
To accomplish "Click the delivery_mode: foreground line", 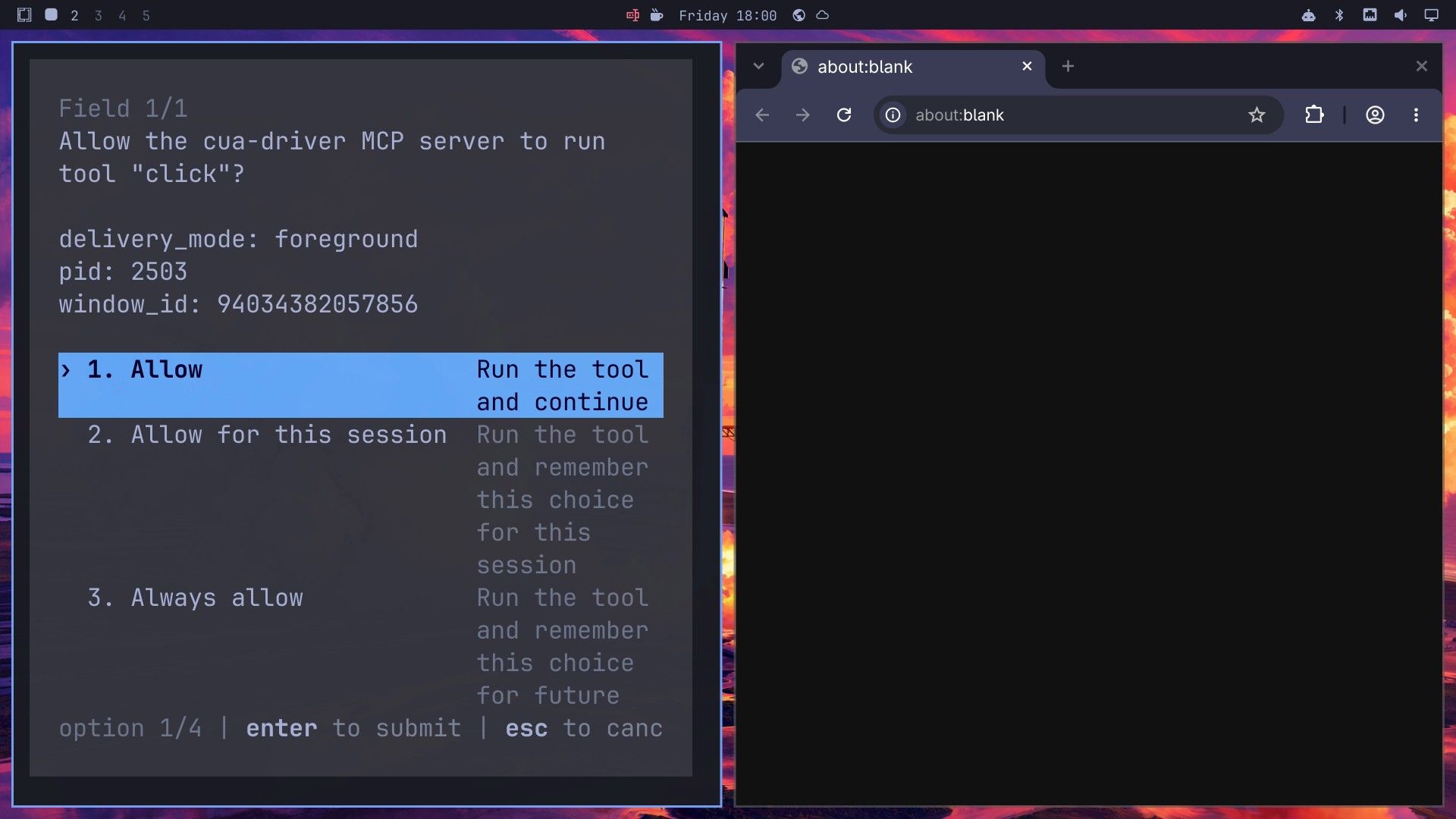I will 238,239.
